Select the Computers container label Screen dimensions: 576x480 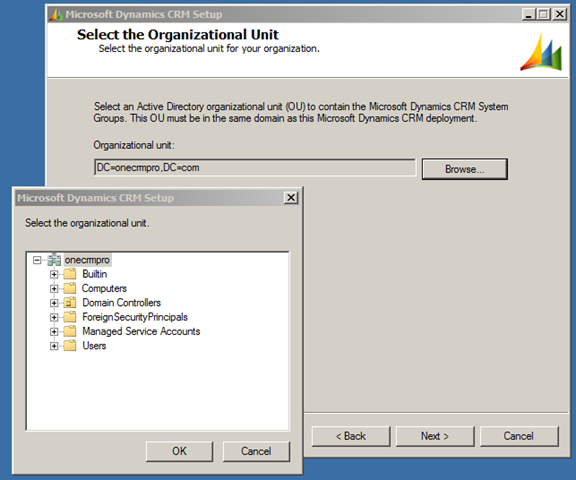tap(104, 288)
